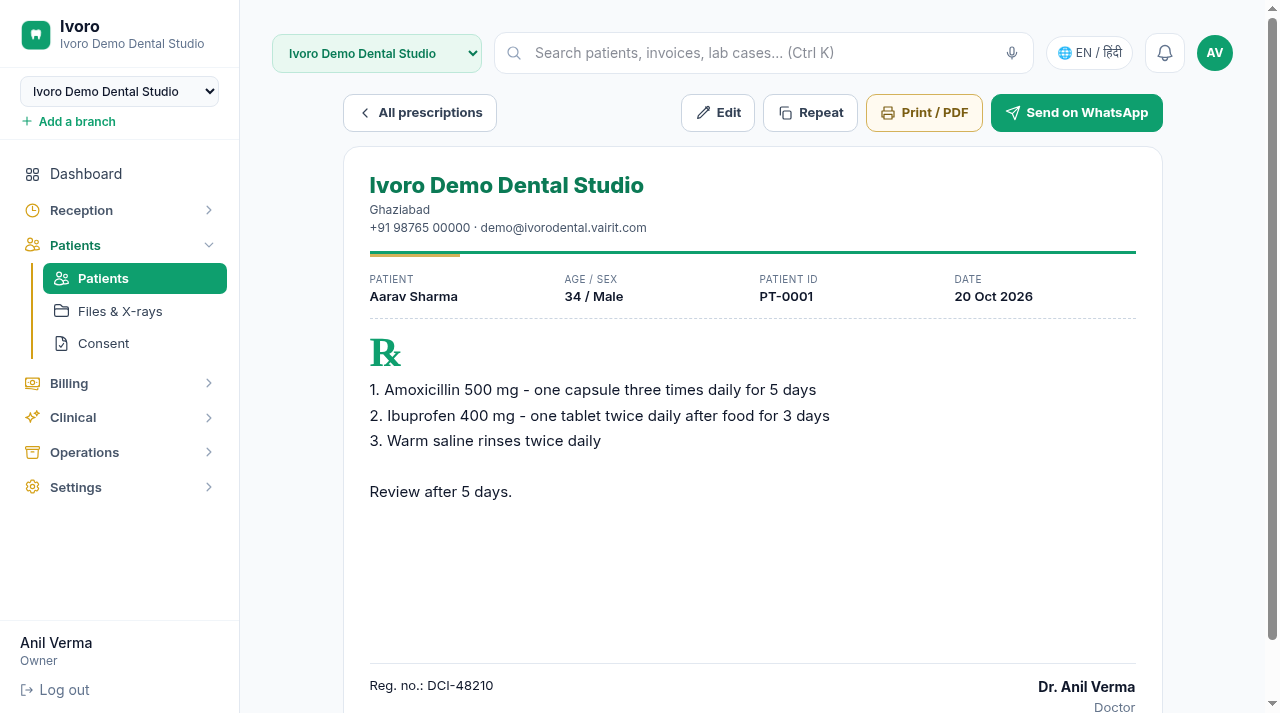The height and width of the screenshot is (713, 1280).
Task: Print or export prescription as PDF
Action: coord(924,113)
